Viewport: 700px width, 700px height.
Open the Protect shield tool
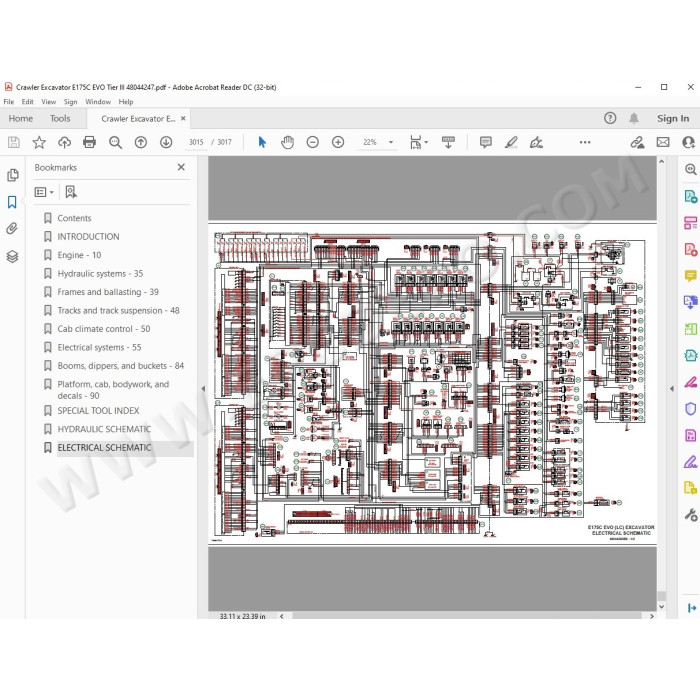[690, 409]
